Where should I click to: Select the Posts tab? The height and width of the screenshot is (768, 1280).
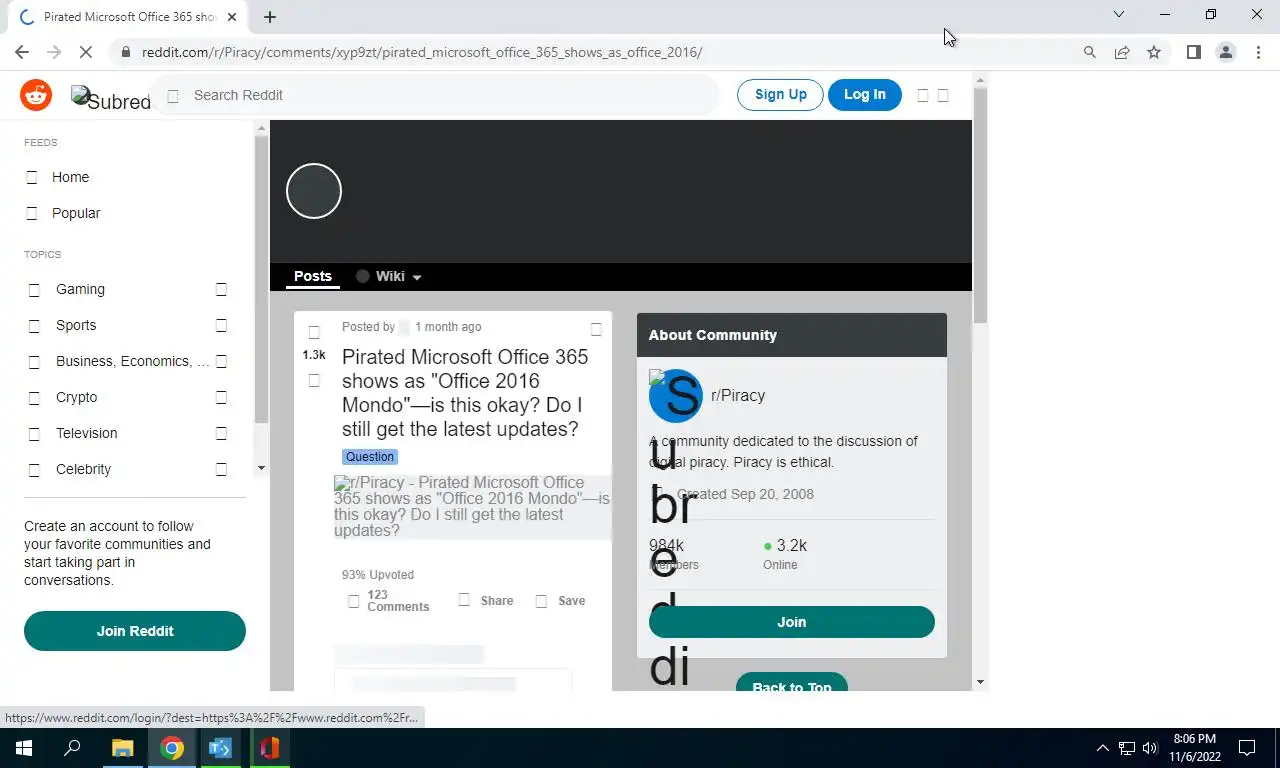point(313,276)
